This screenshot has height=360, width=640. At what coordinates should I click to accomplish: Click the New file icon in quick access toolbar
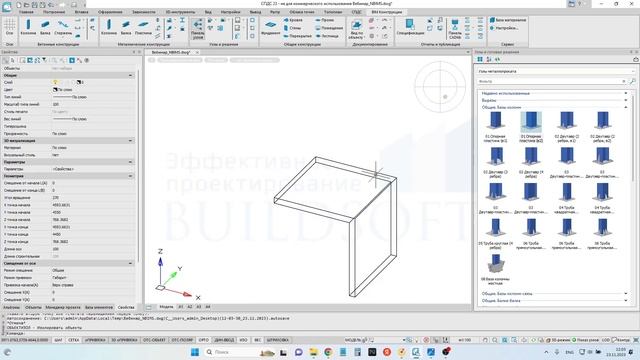pyautogui.click(x=19, y=4)
